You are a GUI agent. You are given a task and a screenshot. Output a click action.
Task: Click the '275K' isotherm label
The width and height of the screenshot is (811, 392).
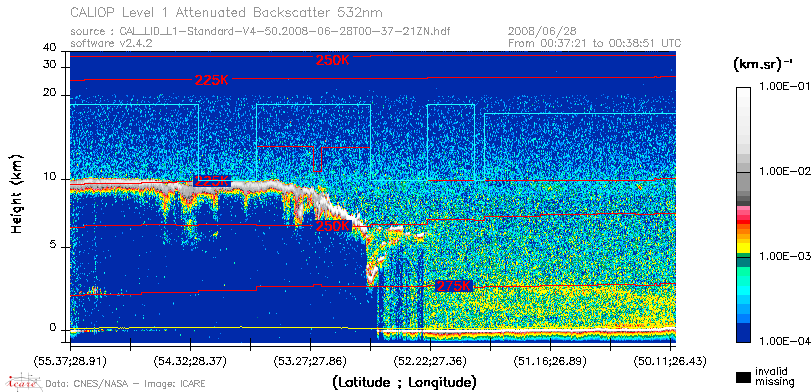tap(454, 286)
